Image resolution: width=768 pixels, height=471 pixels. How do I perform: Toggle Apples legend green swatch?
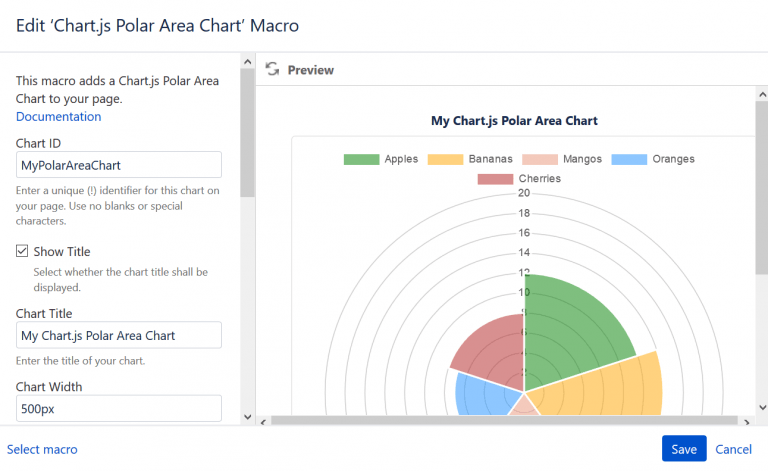tap(361, 159)
